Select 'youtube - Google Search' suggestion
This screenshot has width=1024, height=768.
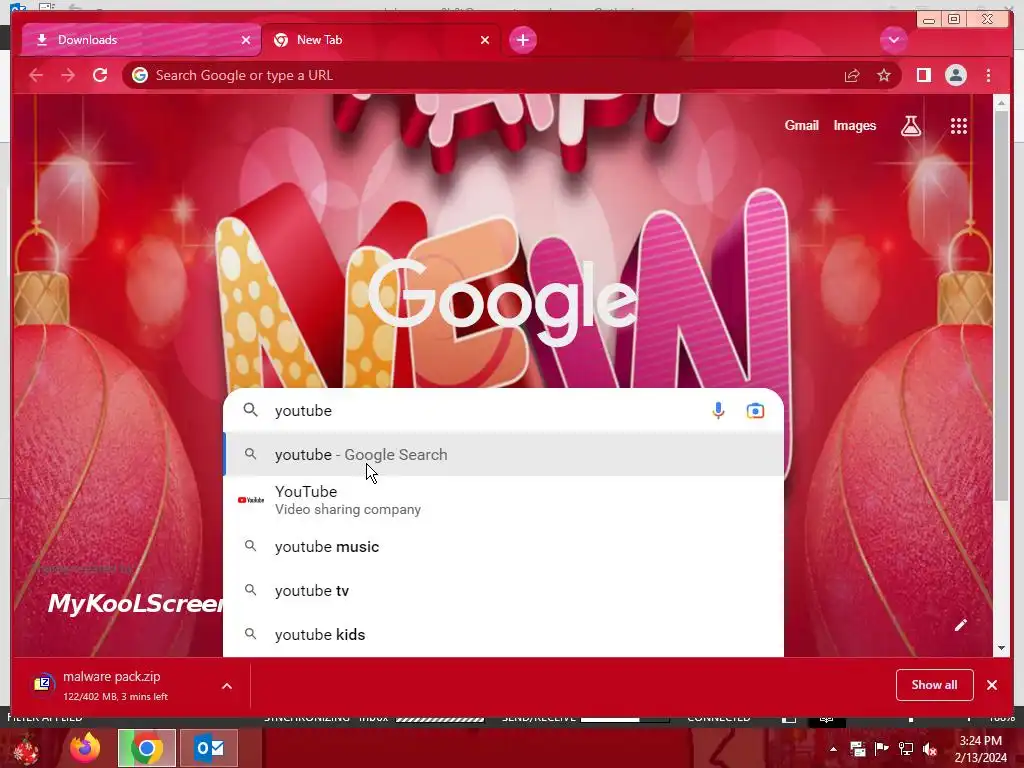504,455
